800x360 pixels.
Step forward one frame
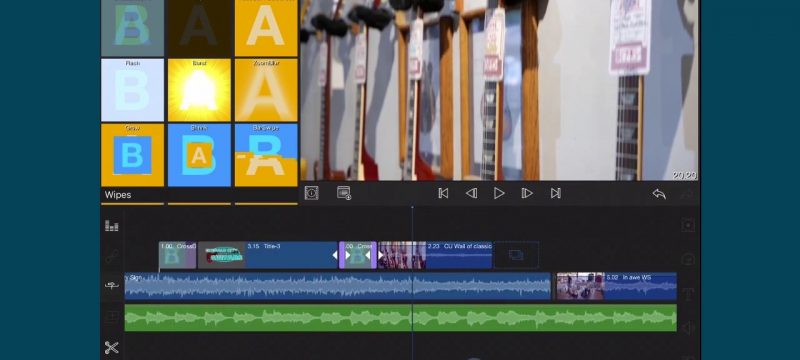[527, 193]
